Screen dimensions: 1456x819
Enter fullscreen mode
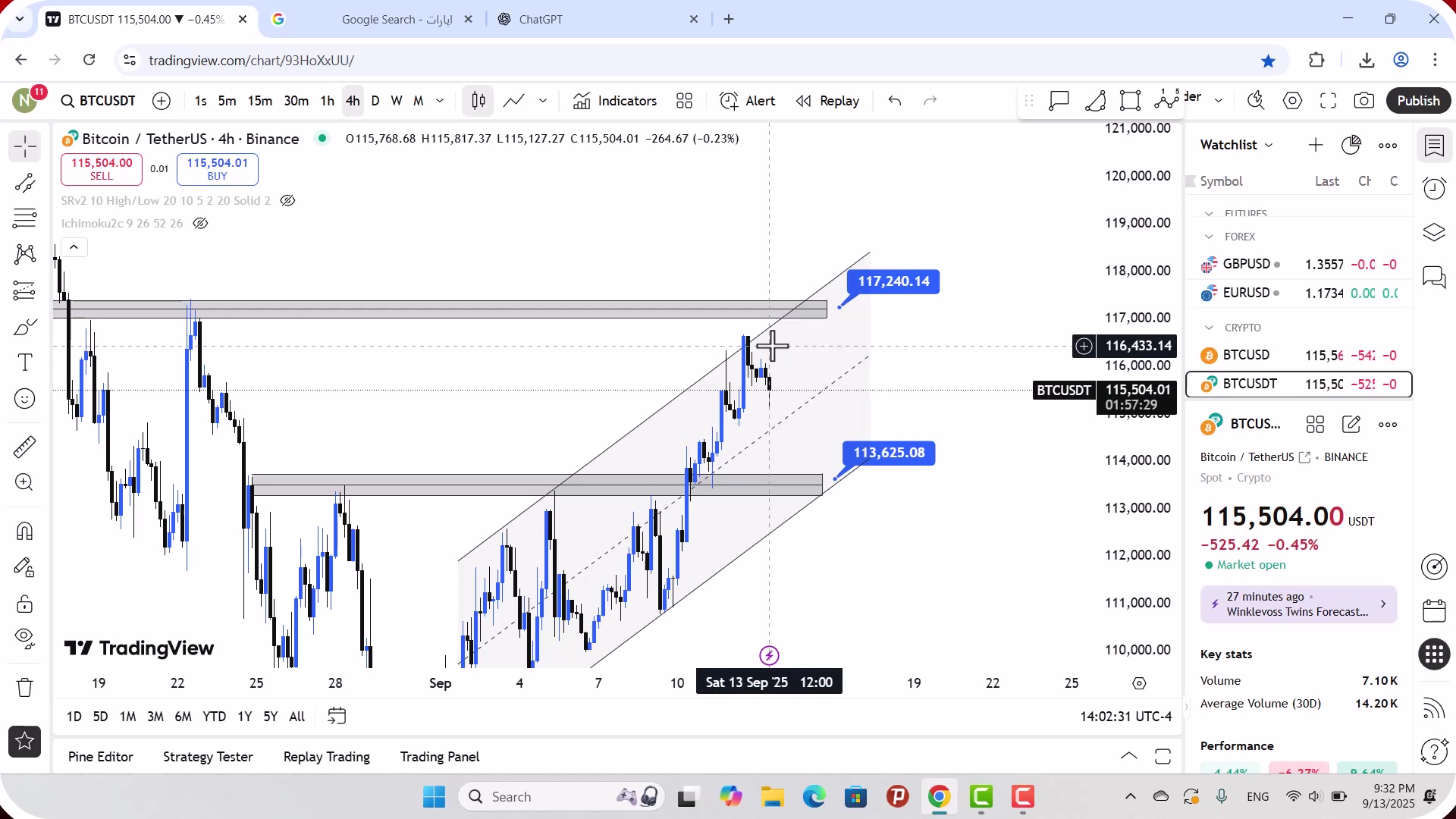pyautogui.click(x=1329, y=101)
